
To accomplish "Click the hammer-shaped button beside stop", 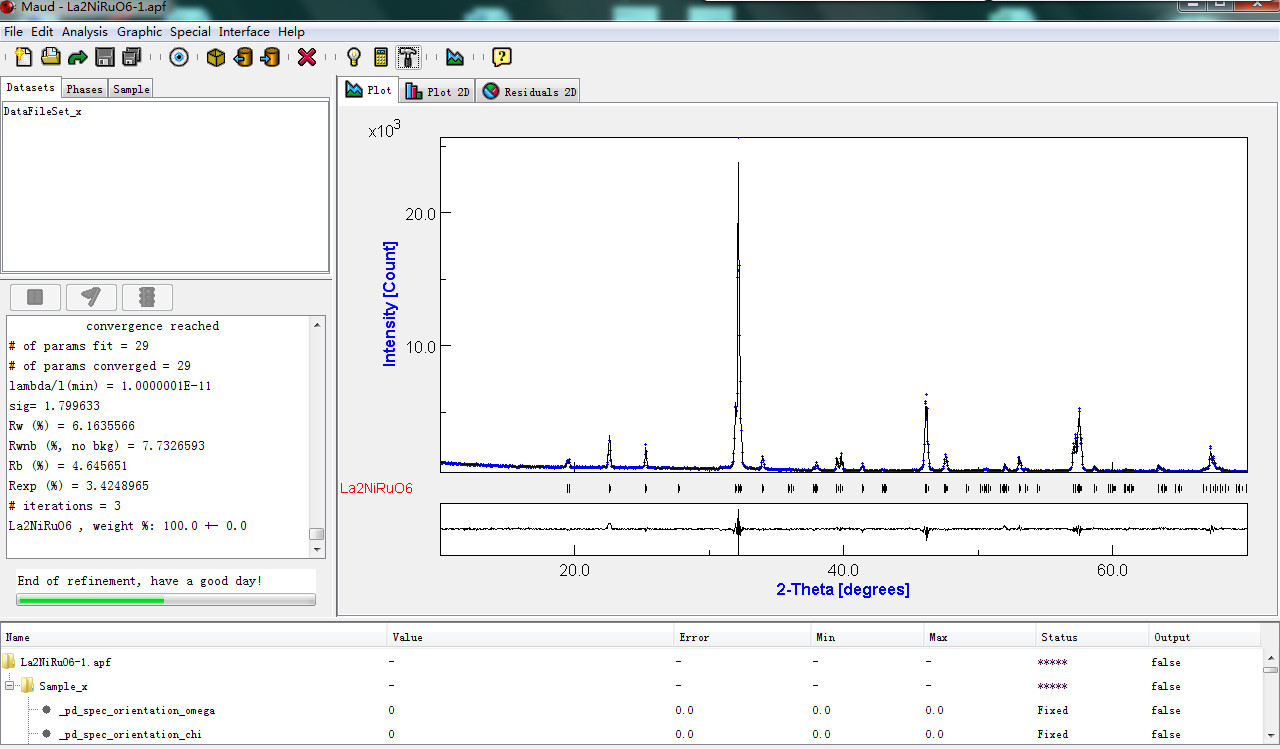I will pos(91,297).
